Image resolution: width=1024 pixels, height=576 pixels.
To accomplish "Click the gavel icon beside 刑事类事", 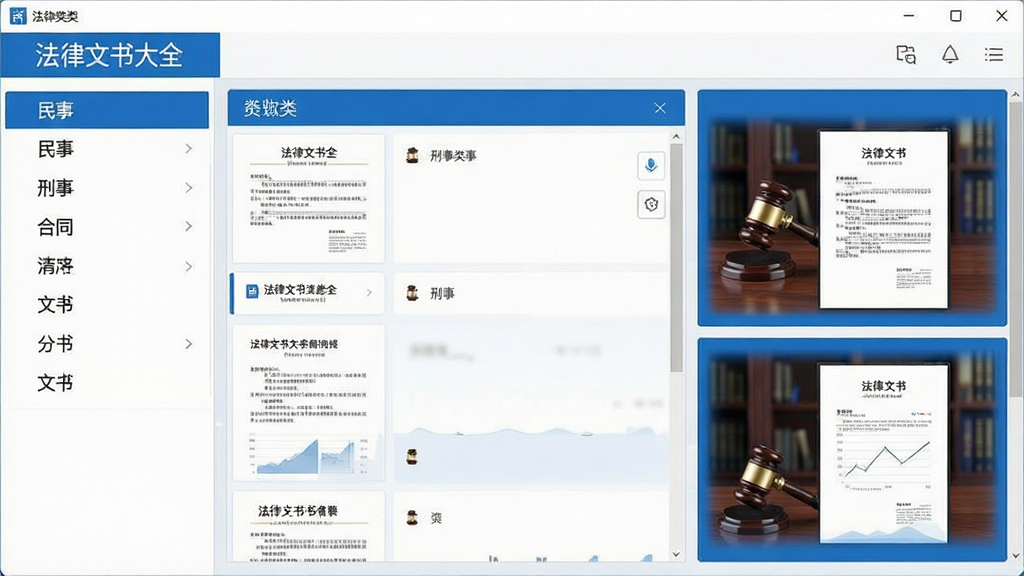I will coord(412,155).
